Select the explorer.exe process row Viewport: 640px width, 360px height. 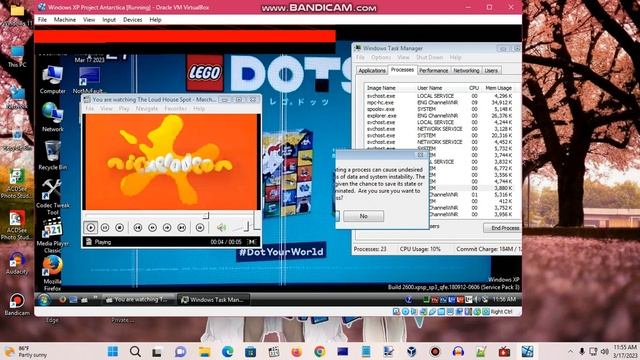coord(439,116)
